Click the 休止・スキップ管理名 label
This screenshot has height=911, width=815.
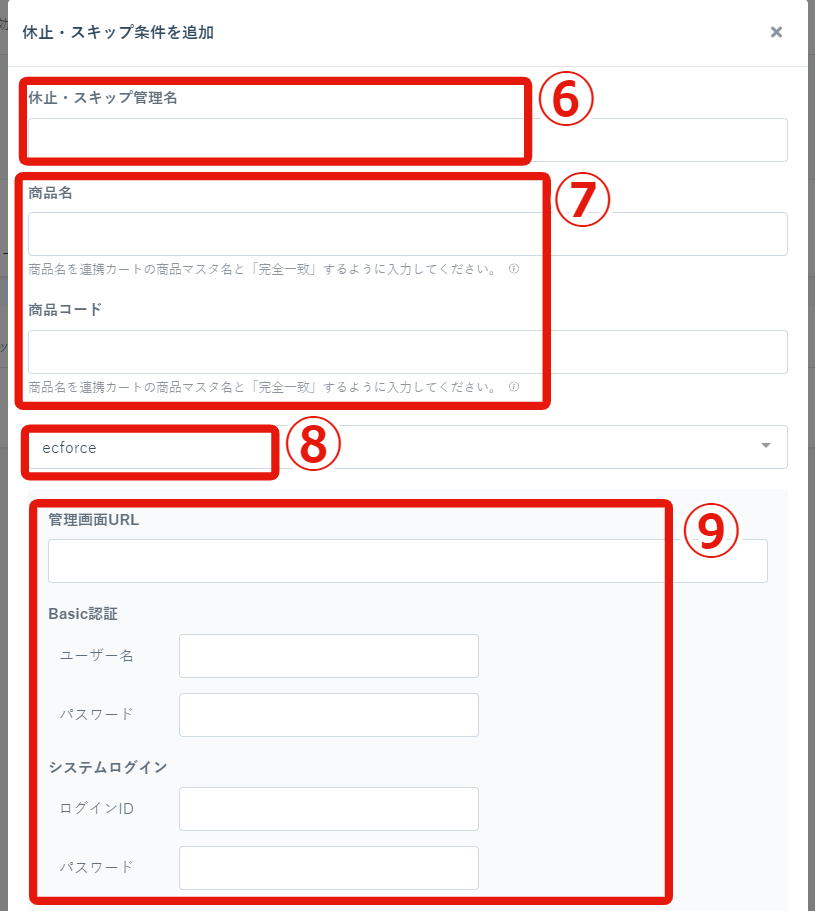click(103, 98)
